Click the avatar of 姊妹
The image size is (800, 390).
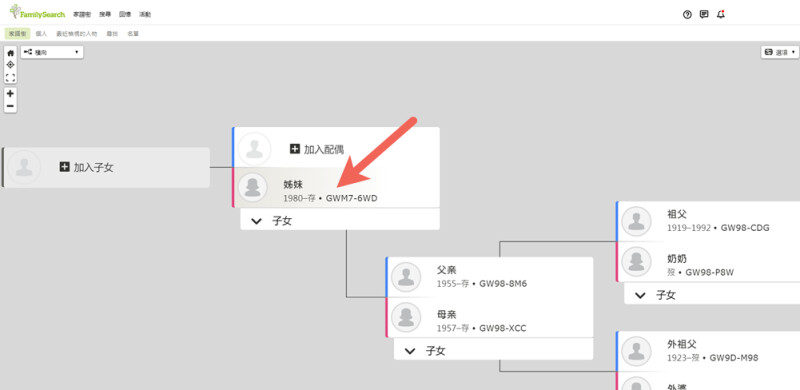(x=253, y=187)
